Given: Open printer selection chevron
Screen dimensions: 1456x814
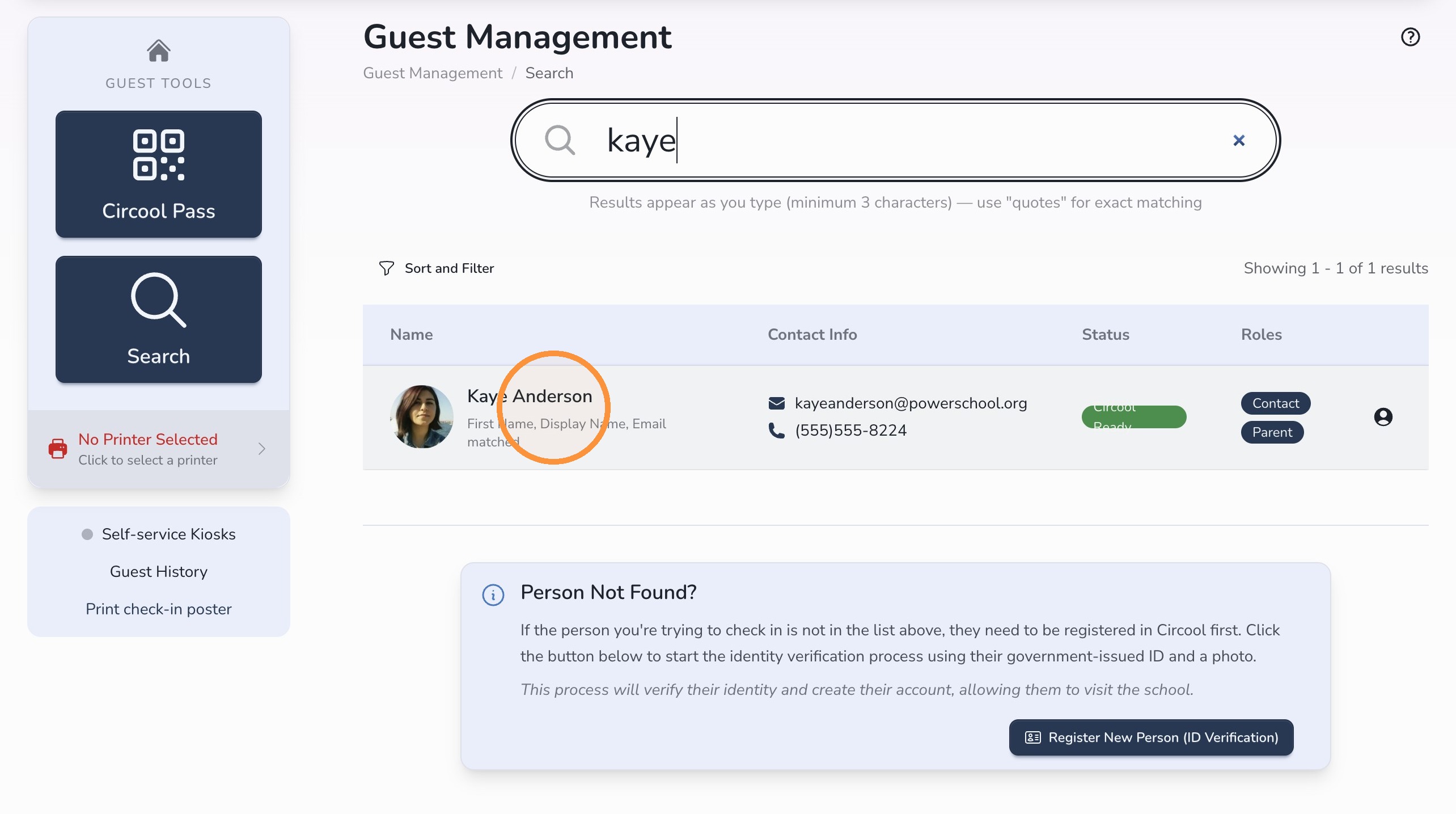Looking at the screenshot, I should click(x=261, y=449).
